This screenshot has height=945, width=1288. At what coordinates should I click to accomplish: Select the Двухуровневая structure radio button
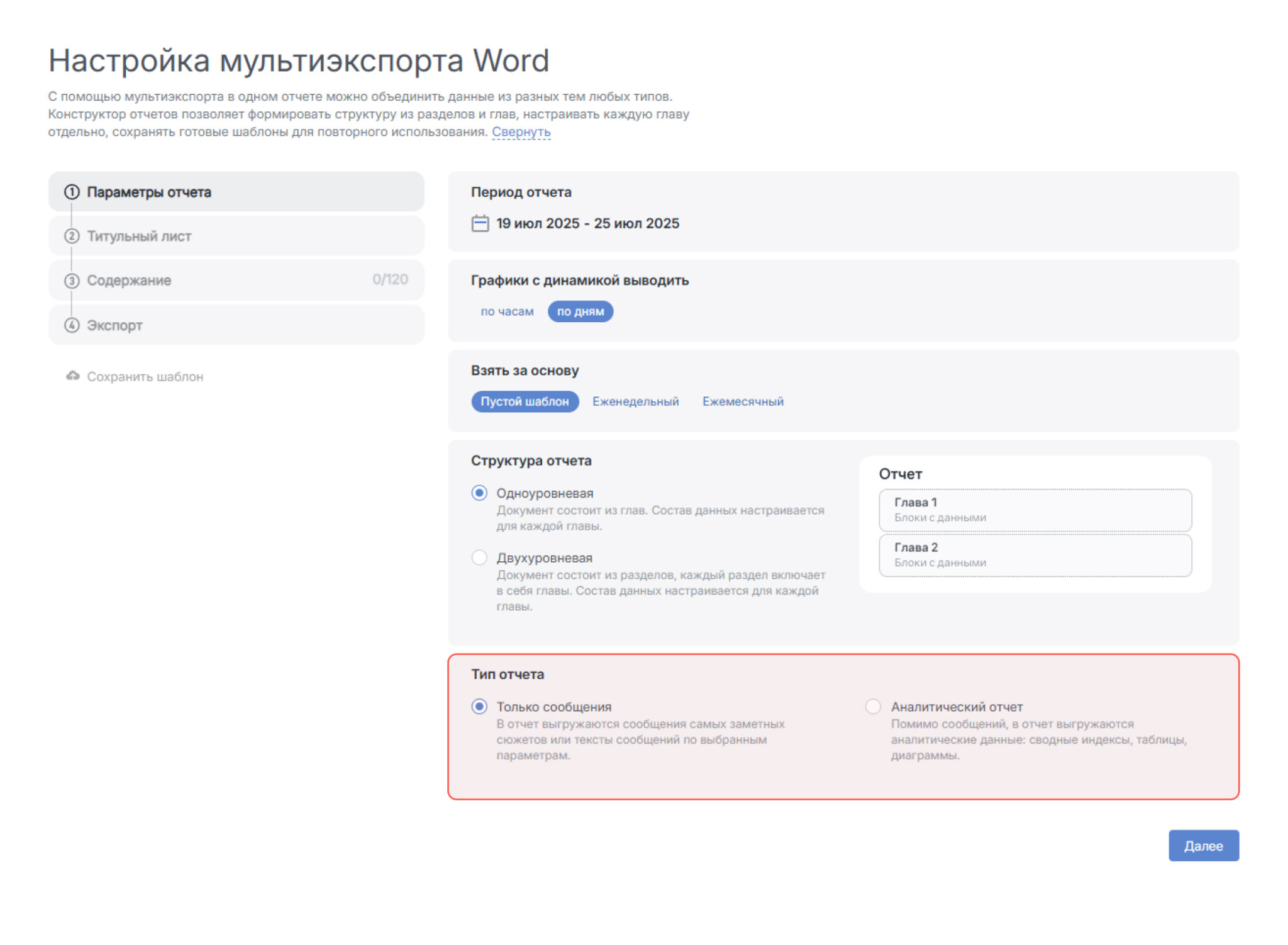pyautogui.click(x=479, y=557)
